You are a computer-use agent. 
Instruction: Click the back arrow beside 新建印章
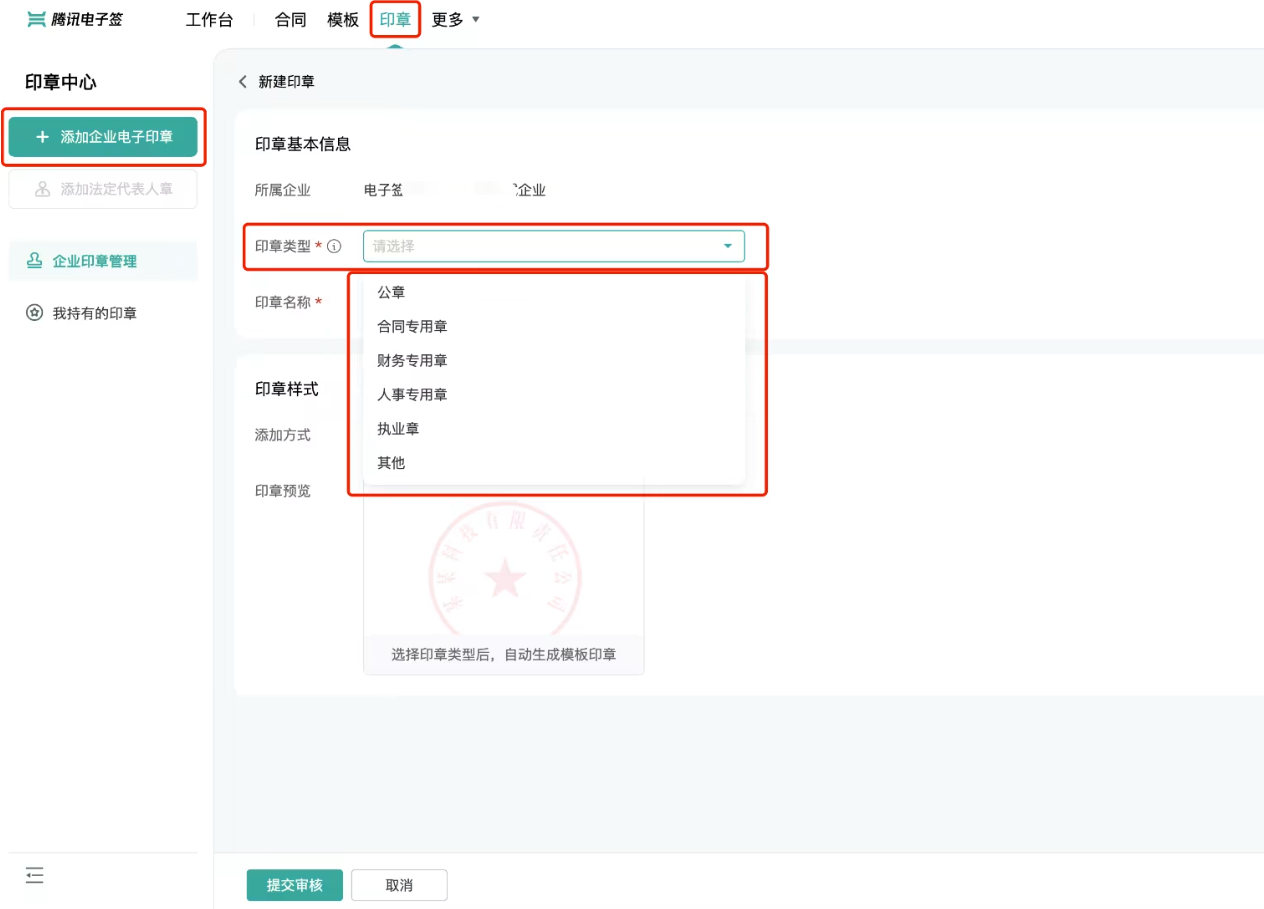click(x=242, y=82)
